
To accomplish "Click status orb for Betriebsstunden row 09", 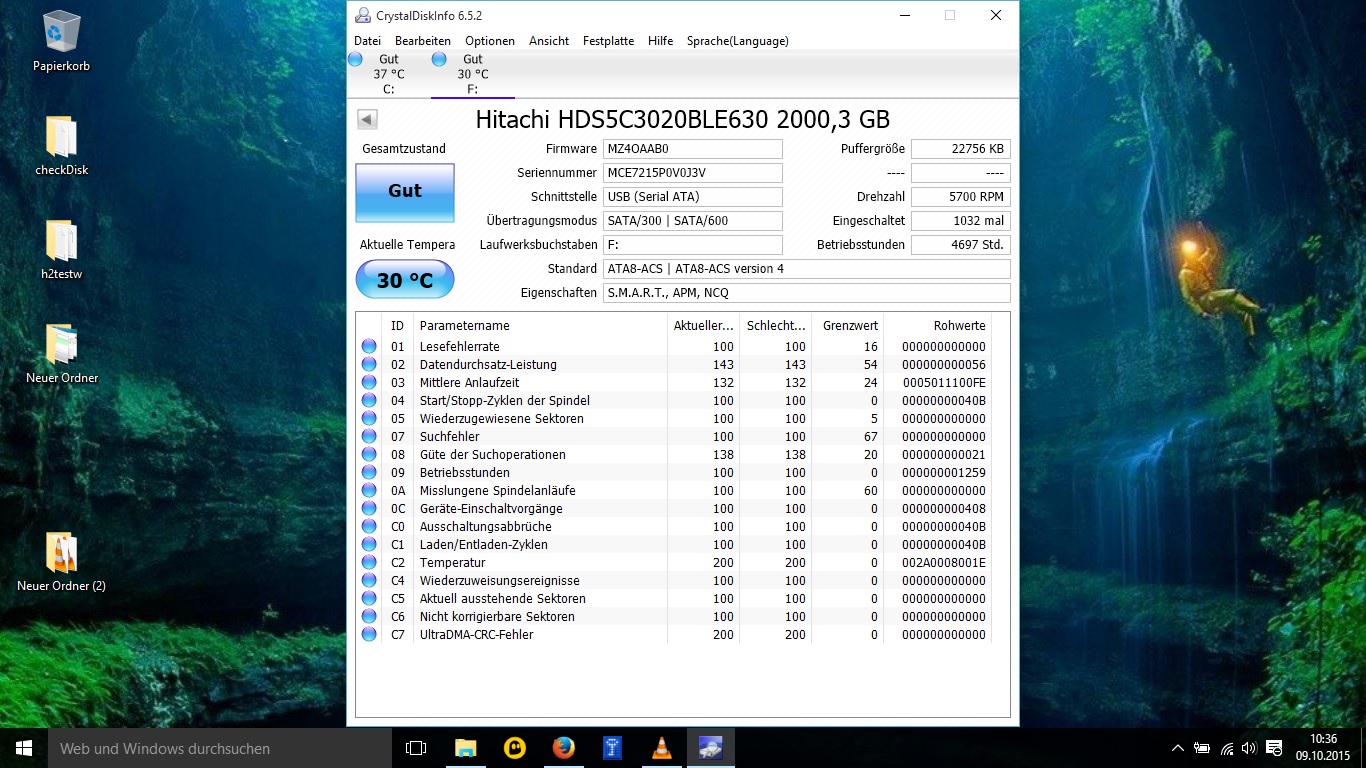I will pyautogui.click(x=369, y=473).
